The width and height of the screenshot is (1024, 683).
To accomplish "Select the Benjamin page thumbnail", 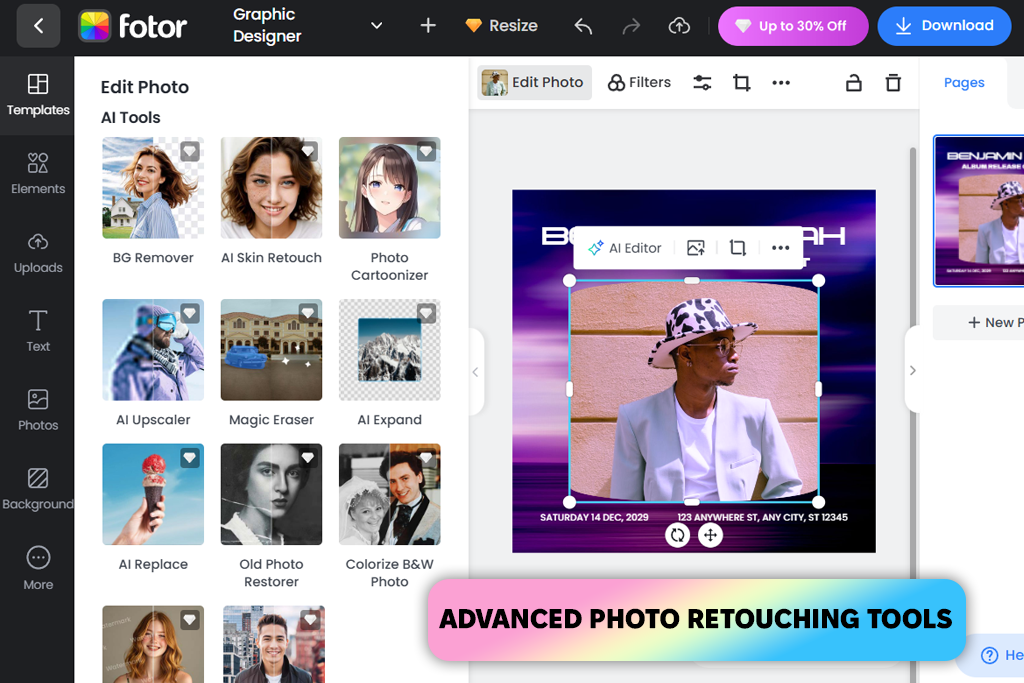I will pos(979,211).
